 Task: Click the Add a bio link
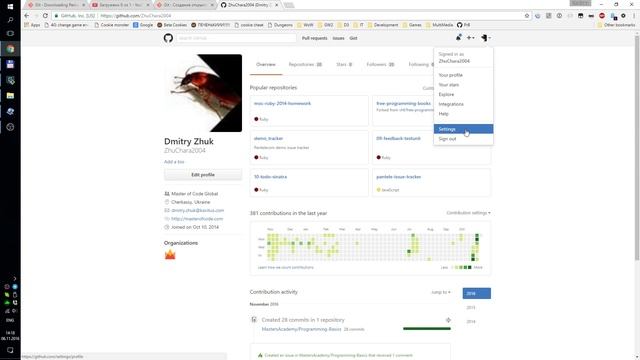click(174, 162)
